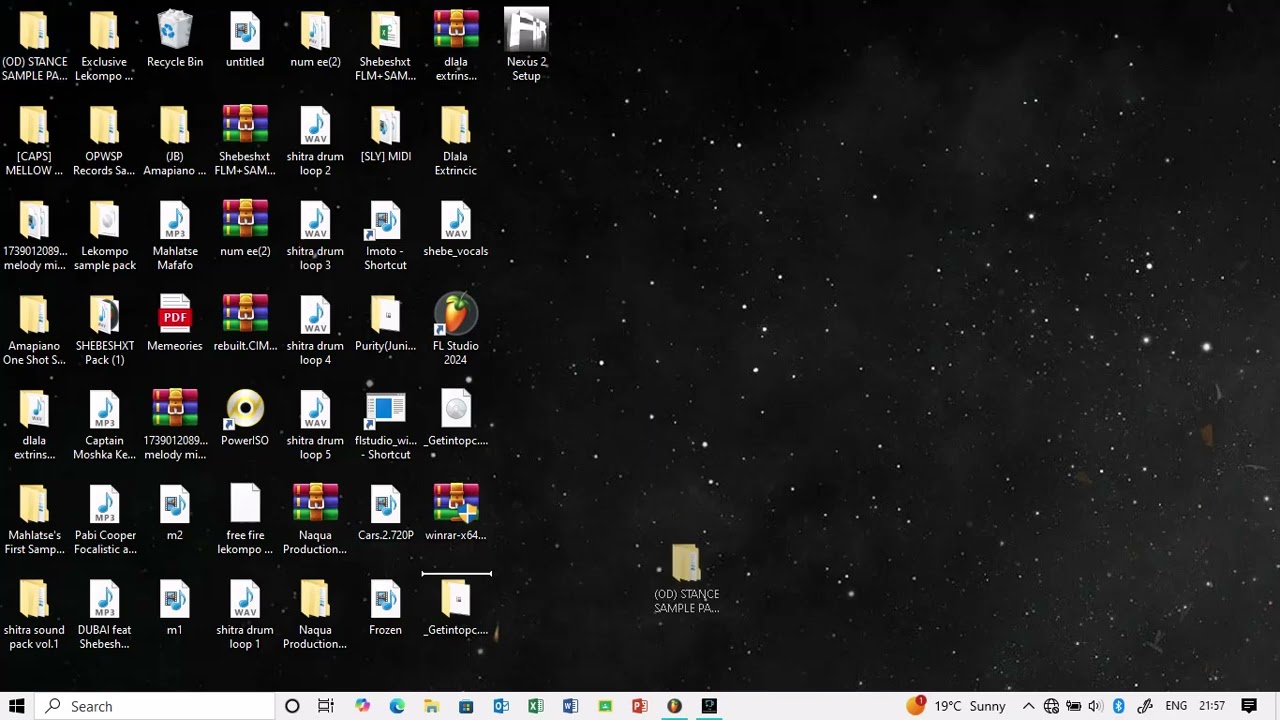Image resolution: width=1280 pixels, height=720 pixels.
Task: Open Microsoft Store from the taskbar
Action: (x=466, y=706)
